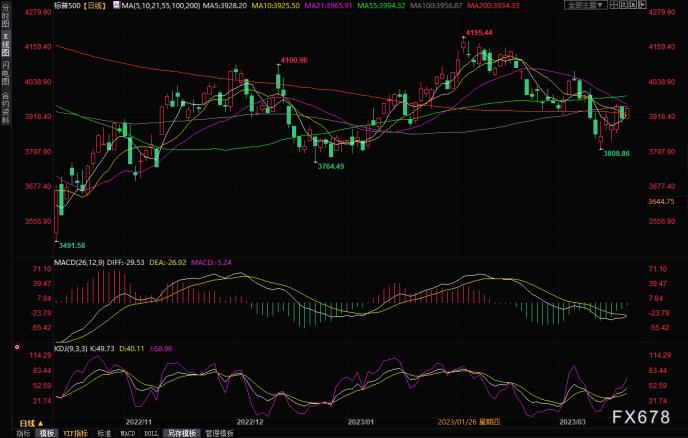This screenshot has height=438, width=688.
Task: Click the DIFF:-29.53 value
Action: 125,262
